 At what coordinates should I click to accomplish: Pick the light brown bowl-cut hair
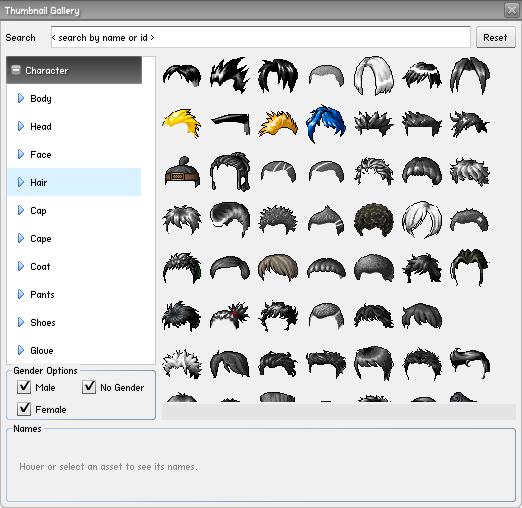[278, 268]
